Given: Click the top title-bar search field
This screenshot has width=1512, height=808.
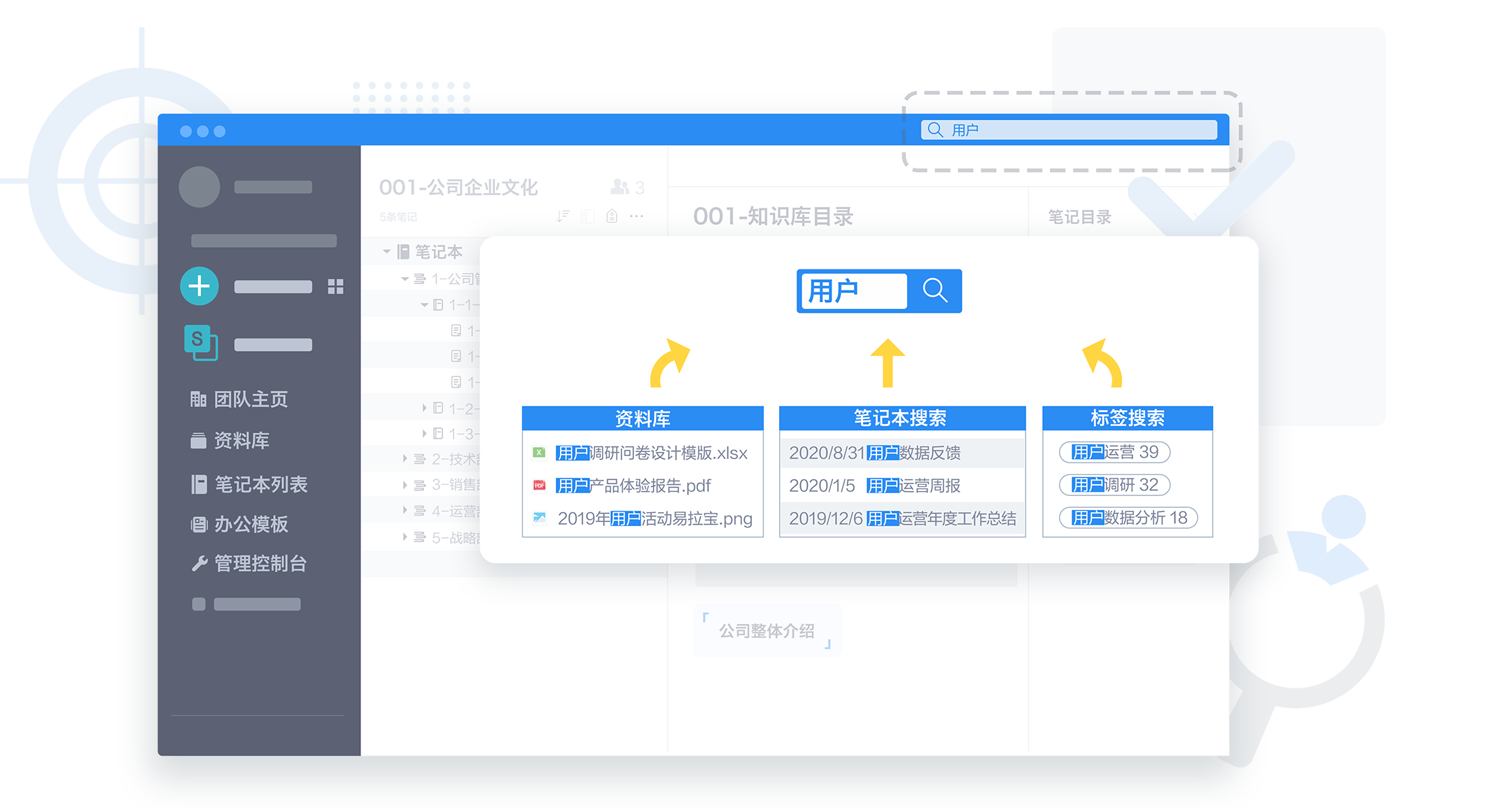Looking at the screenshot, I should (x=1069, y=129).
